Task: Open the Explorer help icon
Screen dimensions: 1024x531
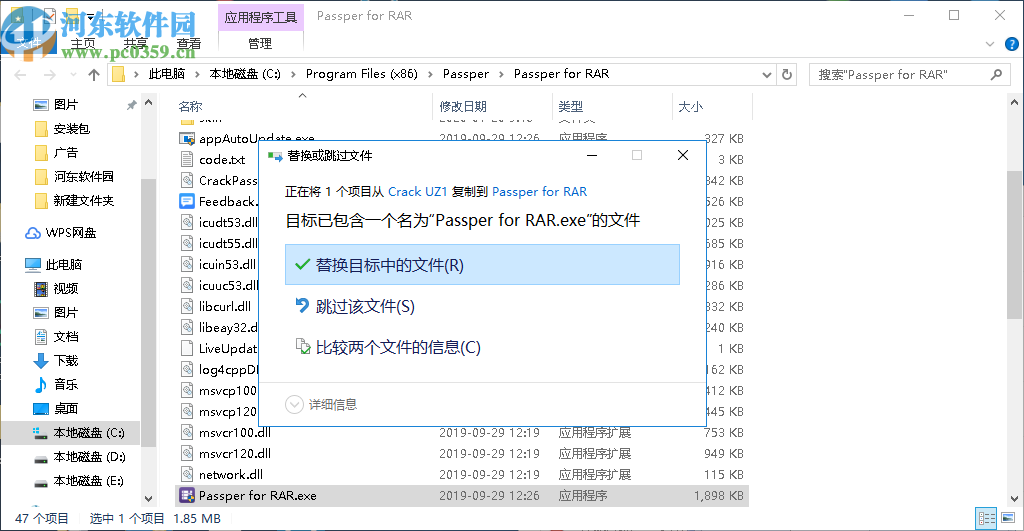Action: point(1012,44)
